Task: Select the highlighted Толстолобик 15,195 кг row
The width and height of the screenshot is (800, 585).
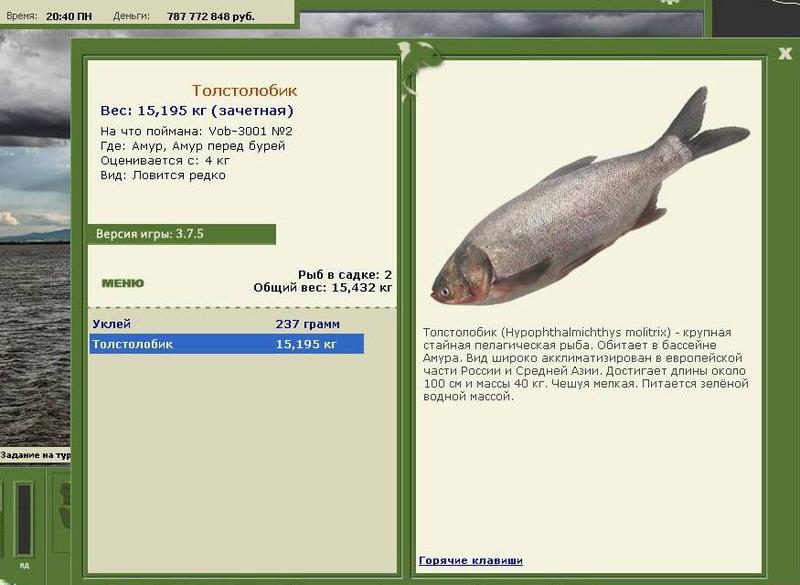Action: point(227,344)
